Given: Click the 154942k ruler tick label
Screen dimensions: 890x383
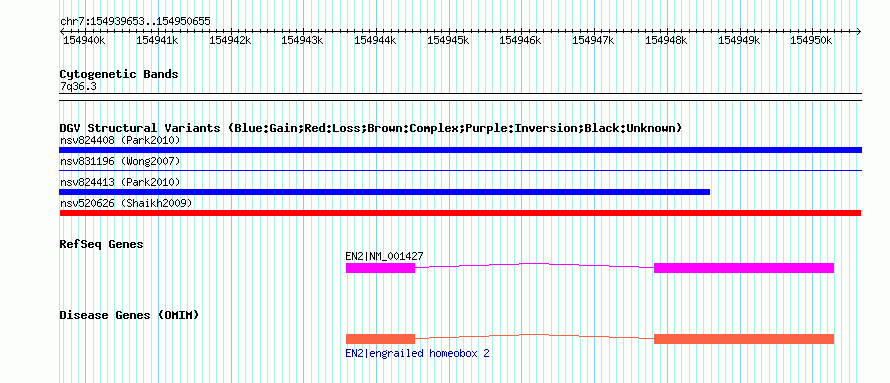Looking at the screenshot, I should pyautogui.click(x=230, y=40).
